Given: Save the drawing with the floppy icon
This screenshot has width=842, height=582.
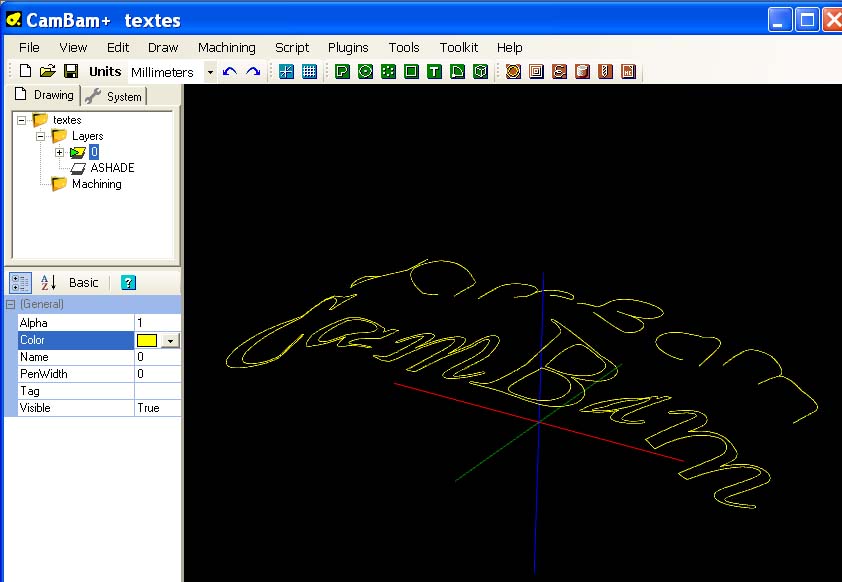Looking at the screenshot, I should coord(71,71).
